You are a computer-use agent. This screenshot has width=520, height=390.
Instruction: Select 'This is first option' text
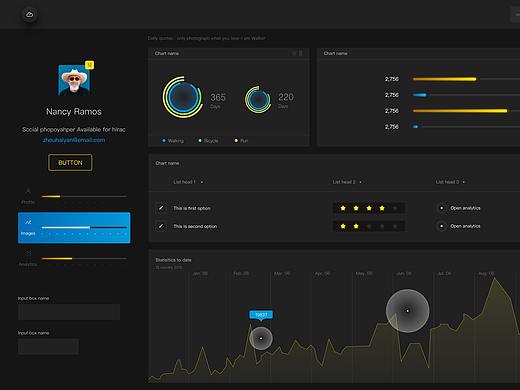[192, 208]
